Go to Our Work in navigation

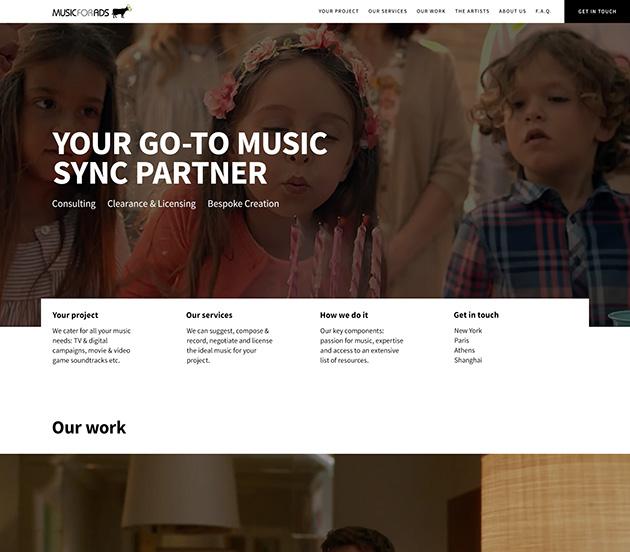click(x=431, y=11)
